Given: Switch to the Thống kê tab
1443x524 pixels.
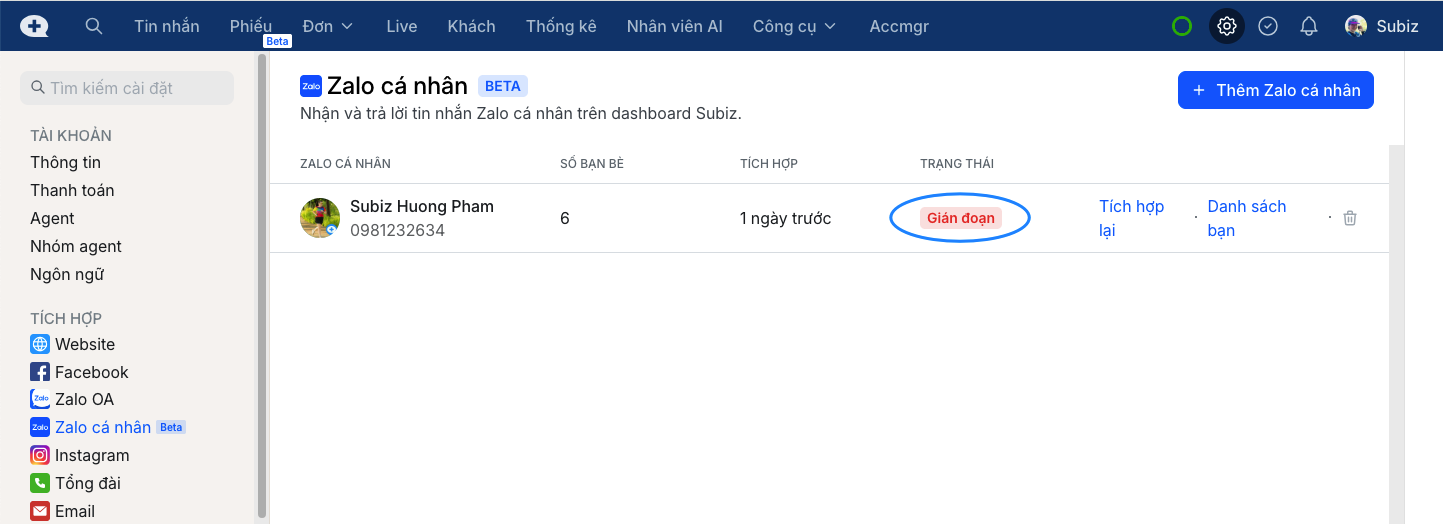Looking at the screenshot, I should 561,26.
